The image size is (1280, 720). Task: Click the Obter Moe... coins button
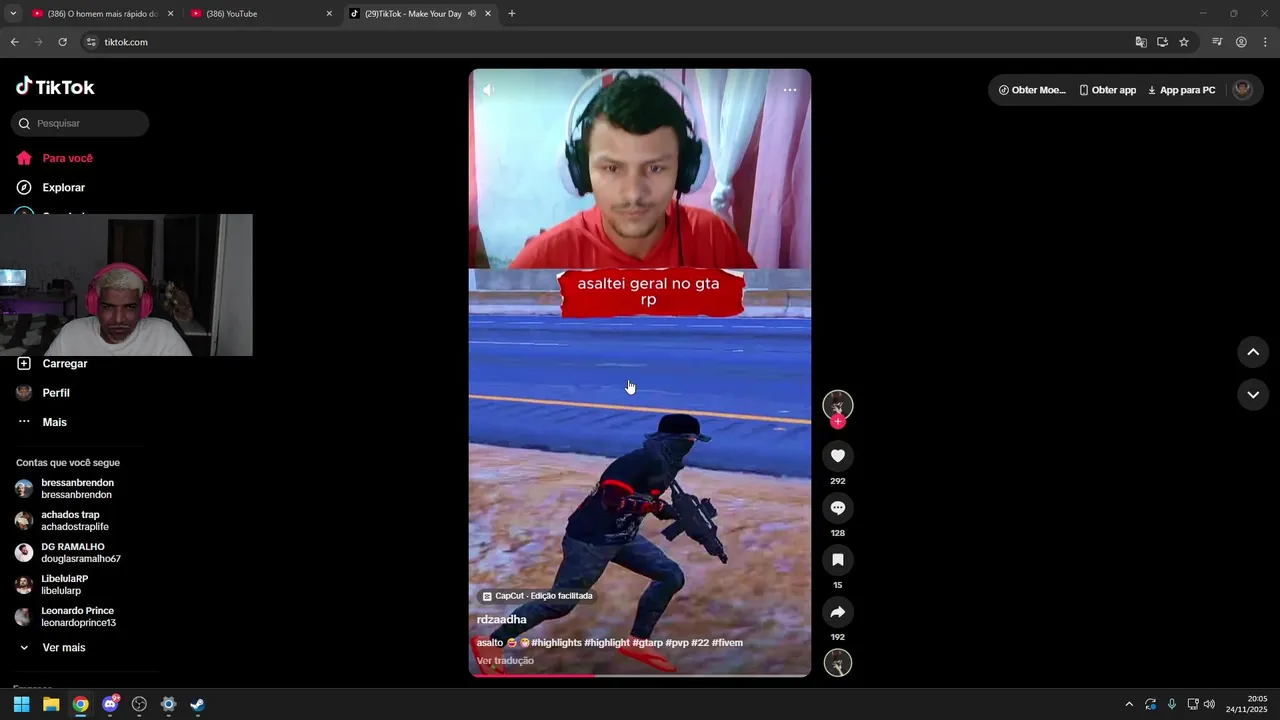(1032, 90)
